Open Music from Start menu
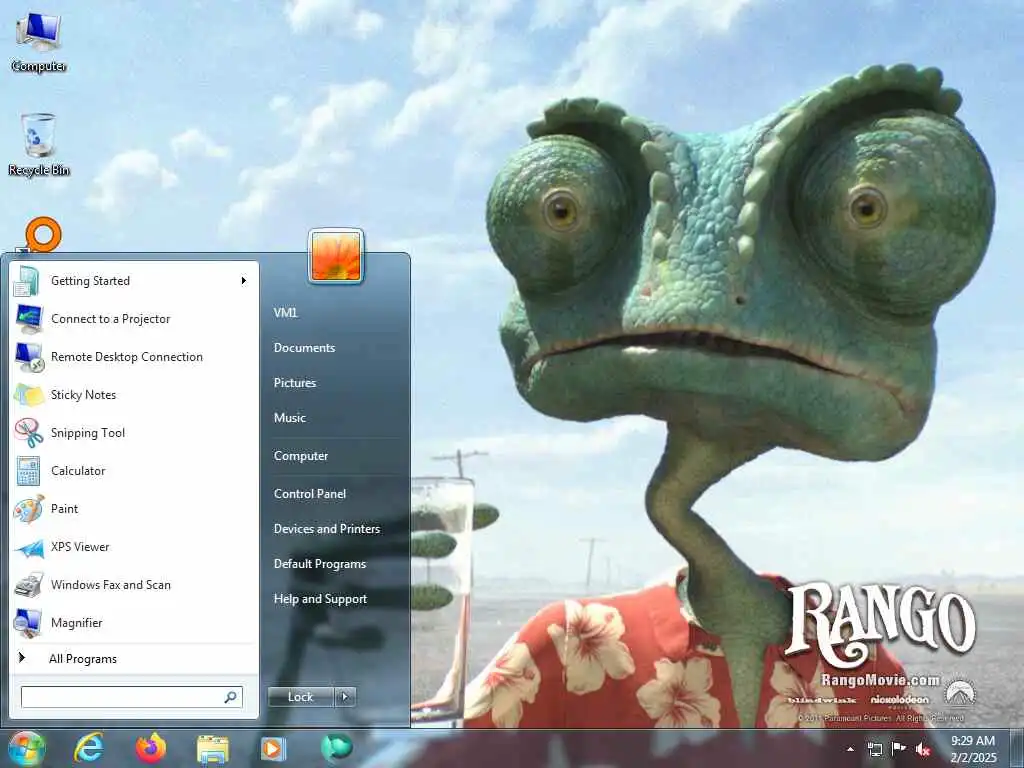1024x768 pixels. [x=289, y=418]
